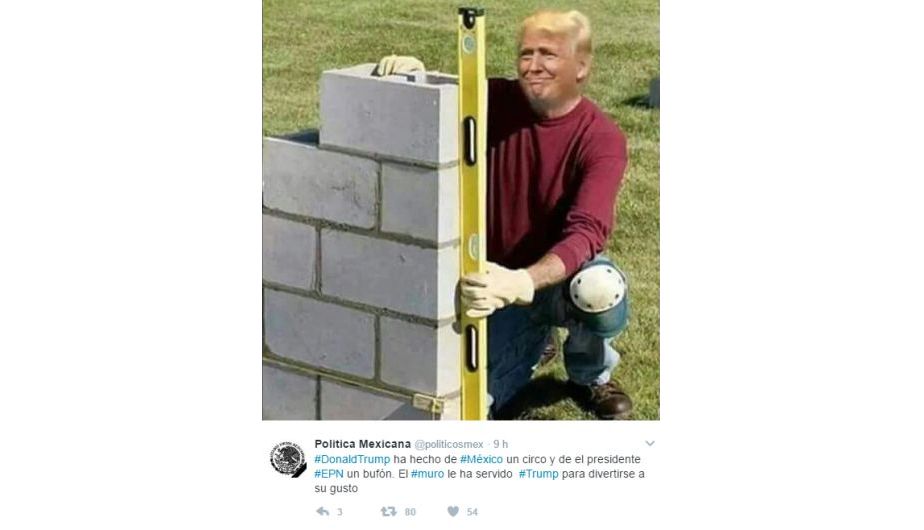Open the #muro hashtag
The height and width of the screenshot is (530, 924).
pyautogui.click(x=427, y=474)
